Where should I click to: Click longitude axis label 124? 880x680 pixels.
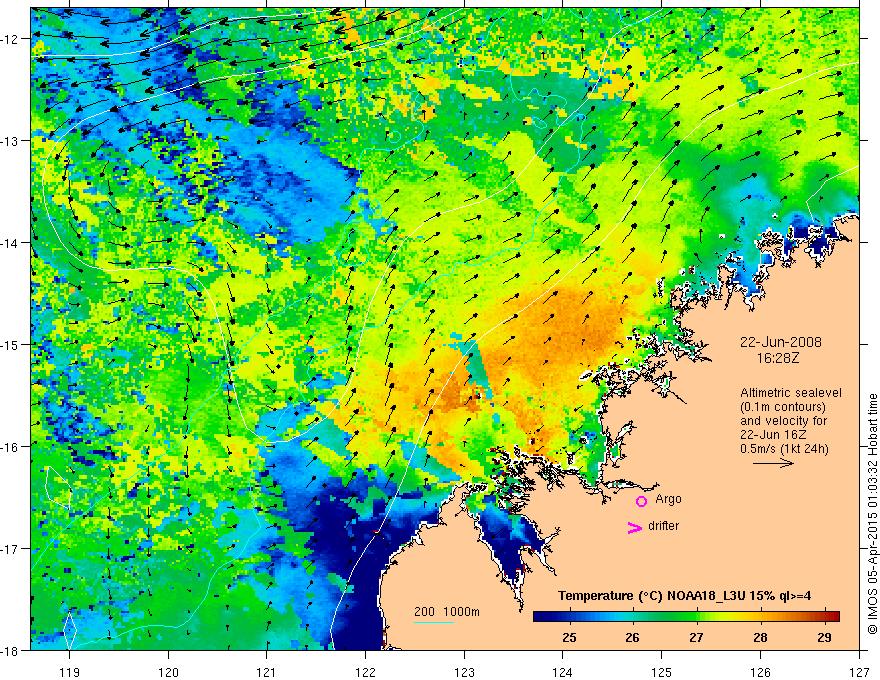click(563, 672)
